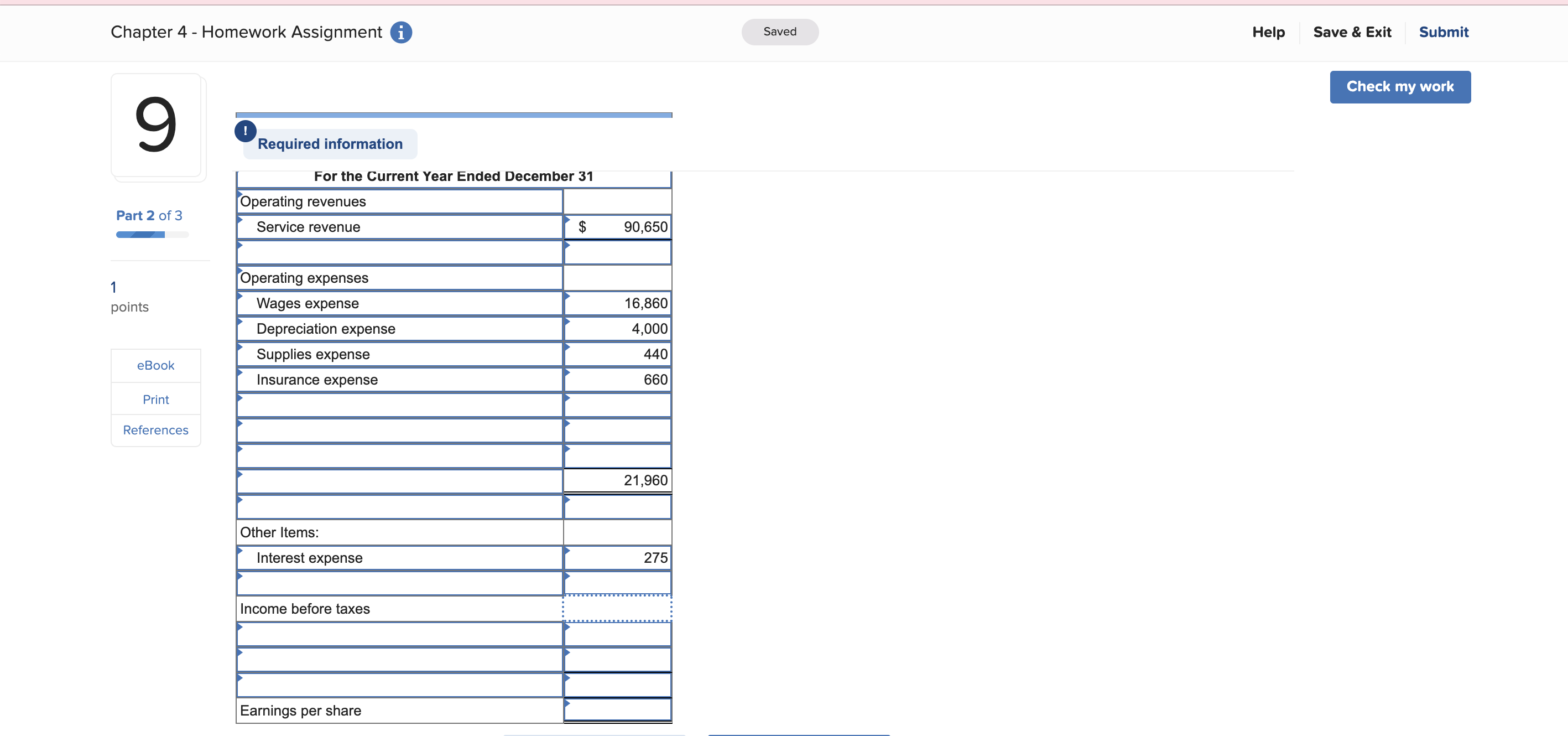This screenshot has width=1568, height=736.
Task: Click the Check my work button
Action: pyautogui.click(x=1400, y=86)
